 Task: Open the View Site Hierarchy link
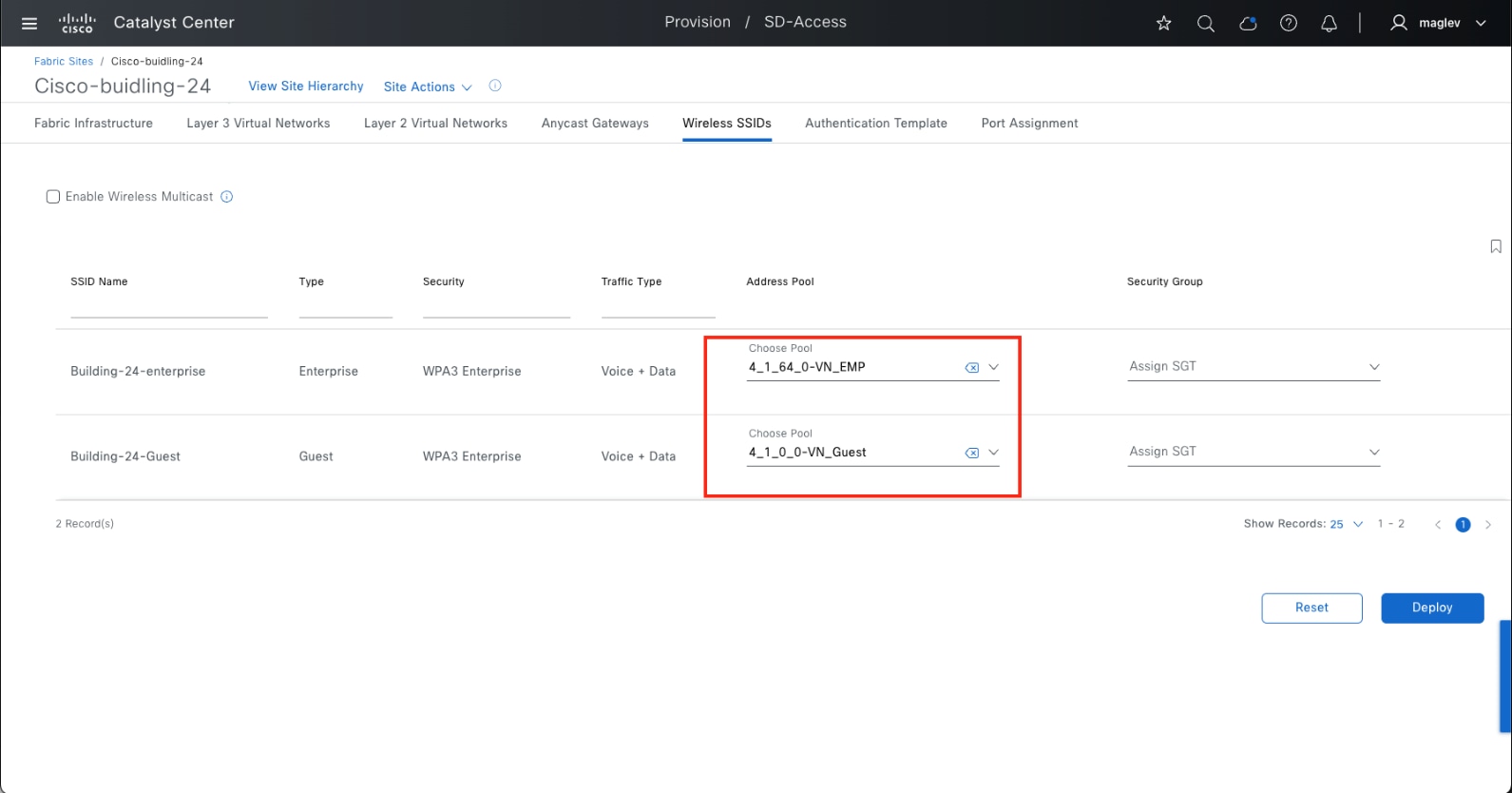(306, 87)
